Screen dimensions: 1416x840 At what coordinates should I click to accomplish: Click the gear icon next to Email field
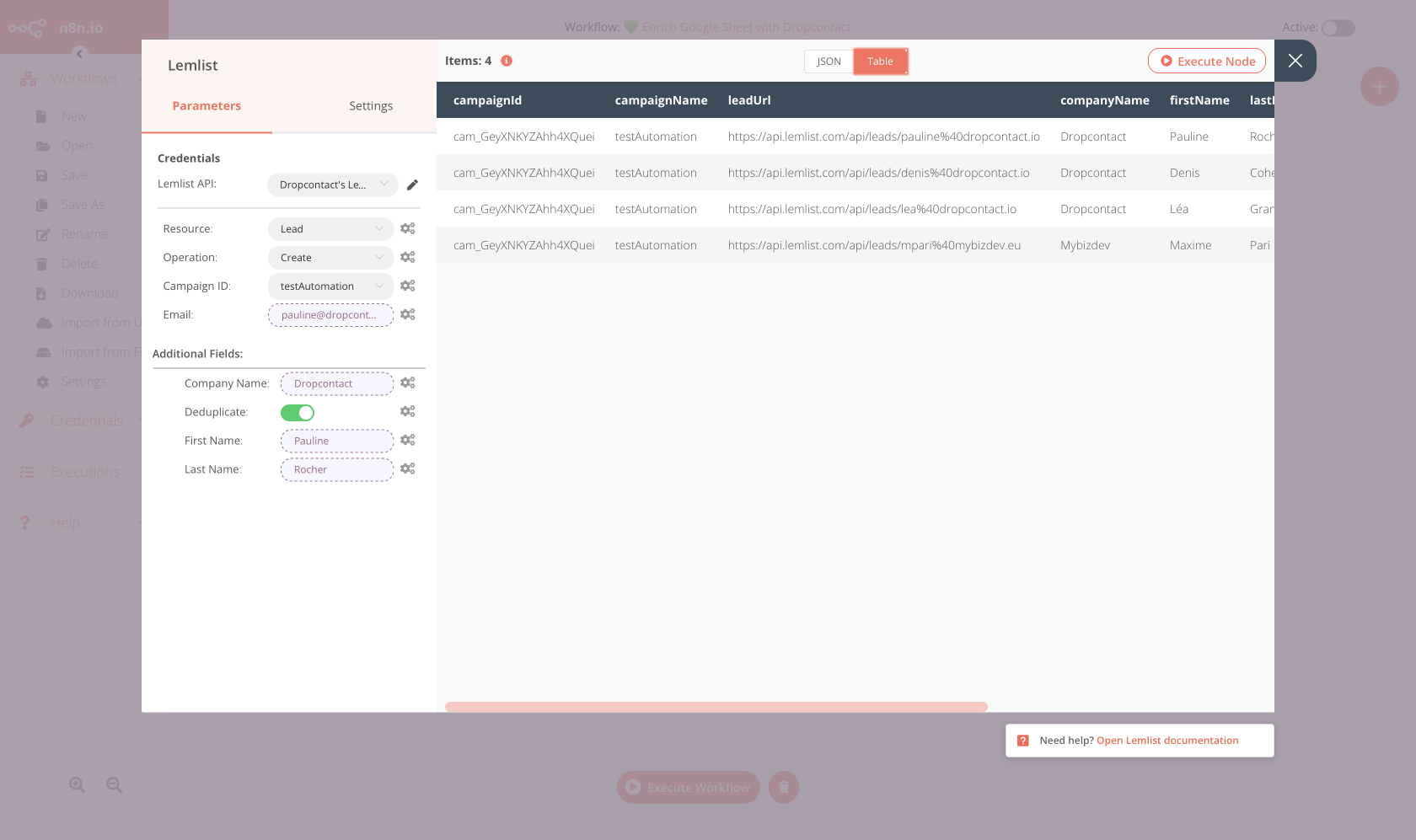click(x=408, y=314)
